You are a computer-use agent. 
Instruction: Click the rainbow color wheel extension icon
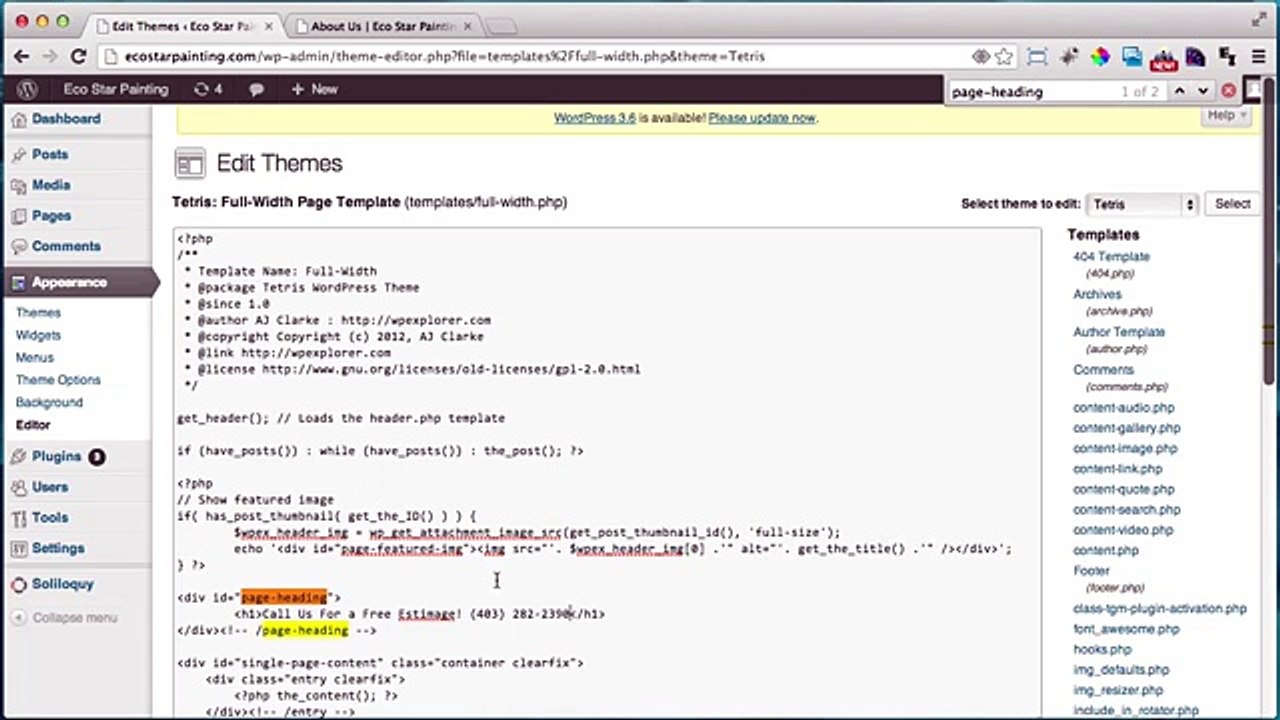[1100, 57]
